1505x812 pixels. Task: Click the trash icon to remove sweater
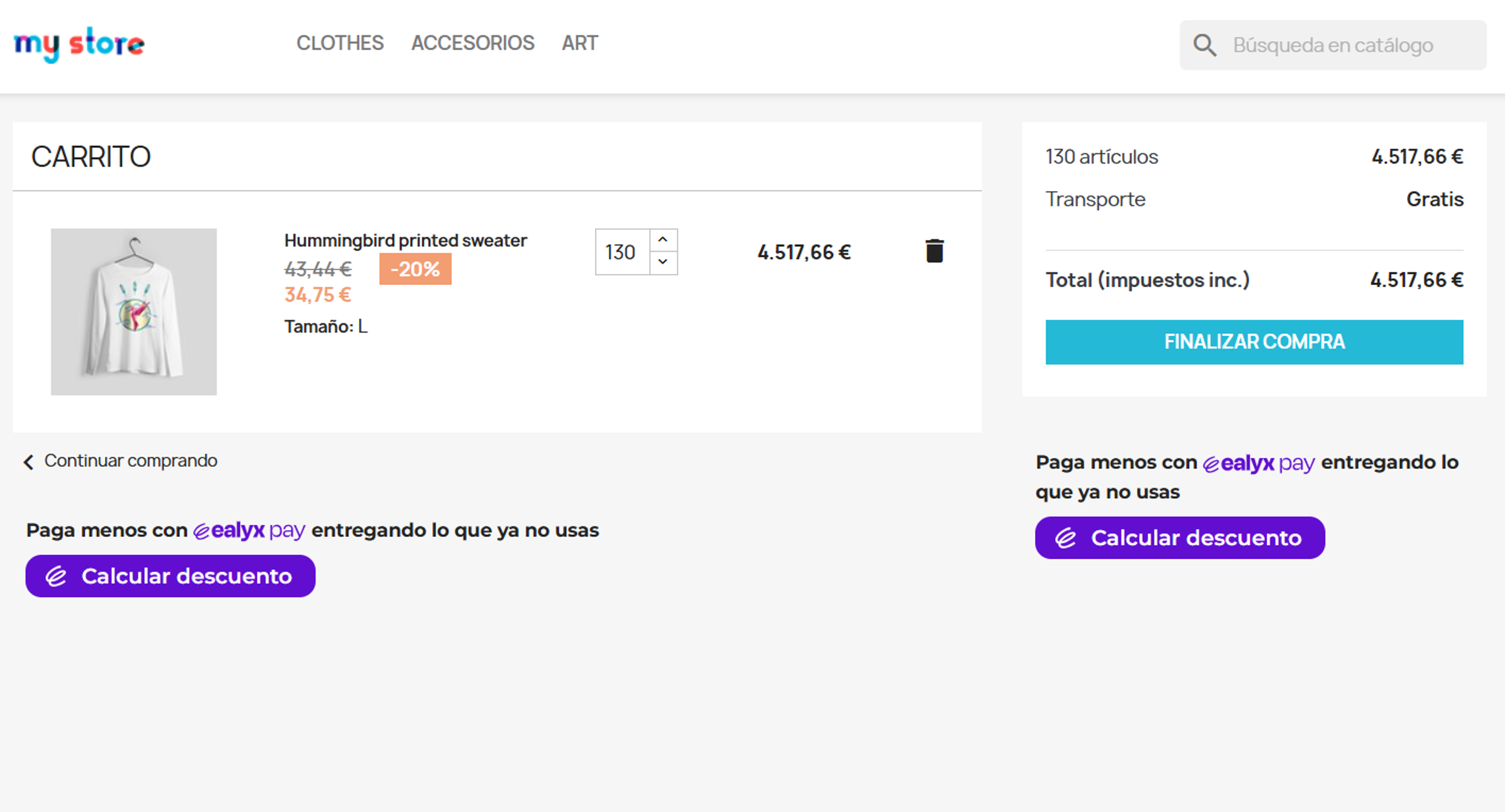[934, 251]
